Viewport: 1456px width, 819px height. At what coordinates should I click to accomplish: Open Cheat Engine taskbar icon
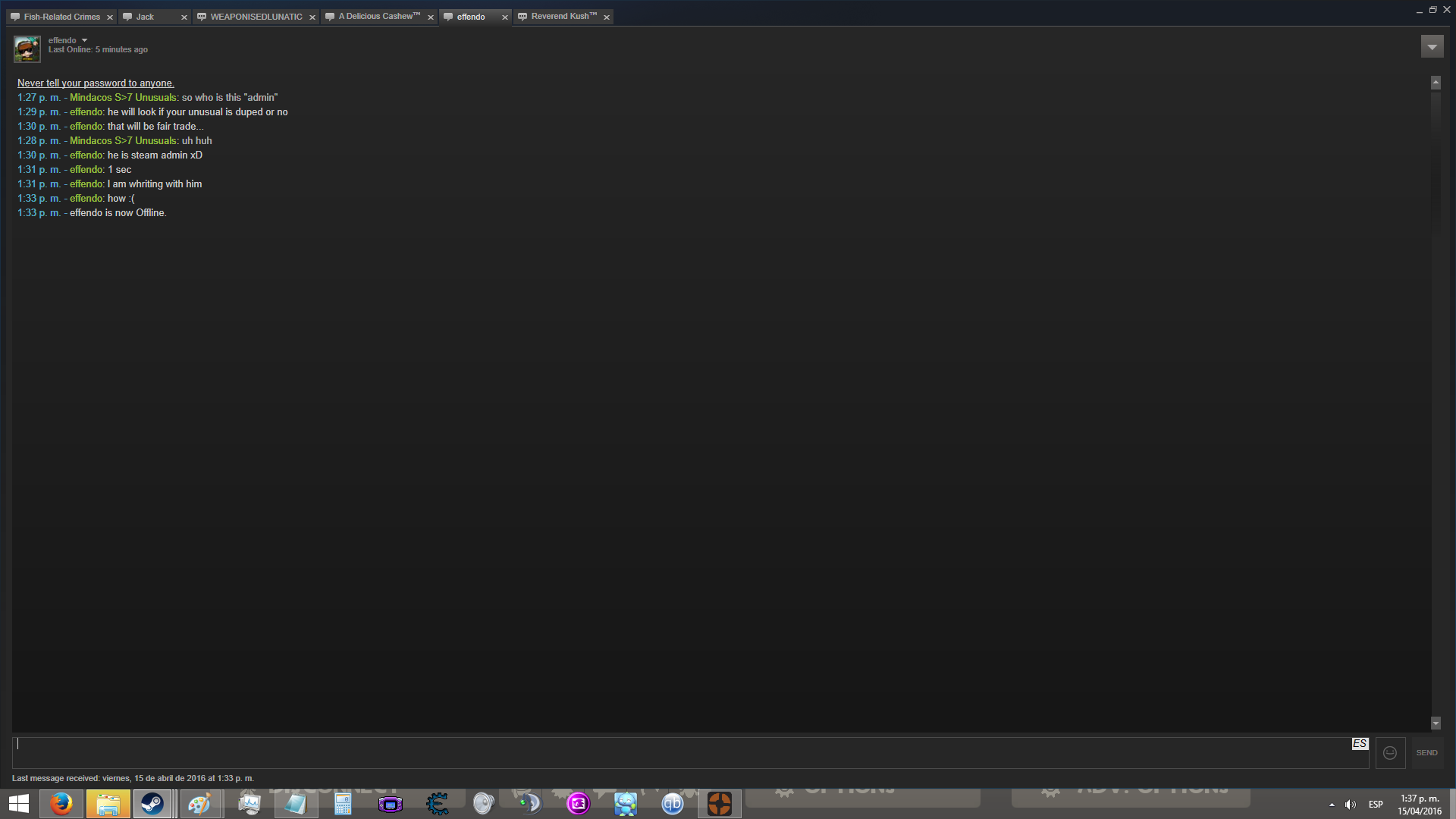[438, 804]
